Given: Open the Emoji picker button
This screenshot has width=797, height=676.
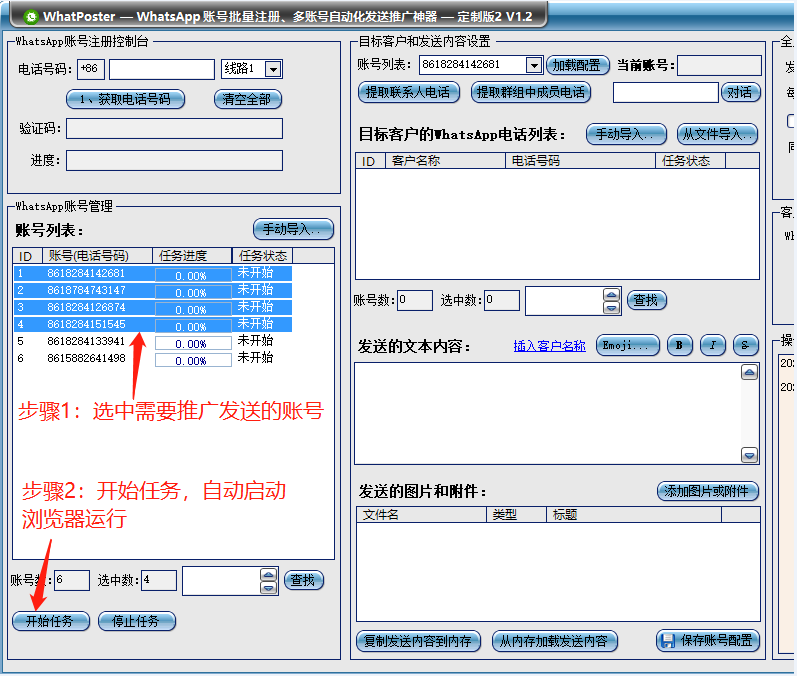Looking at the screenshot, I should pos(628,346).
